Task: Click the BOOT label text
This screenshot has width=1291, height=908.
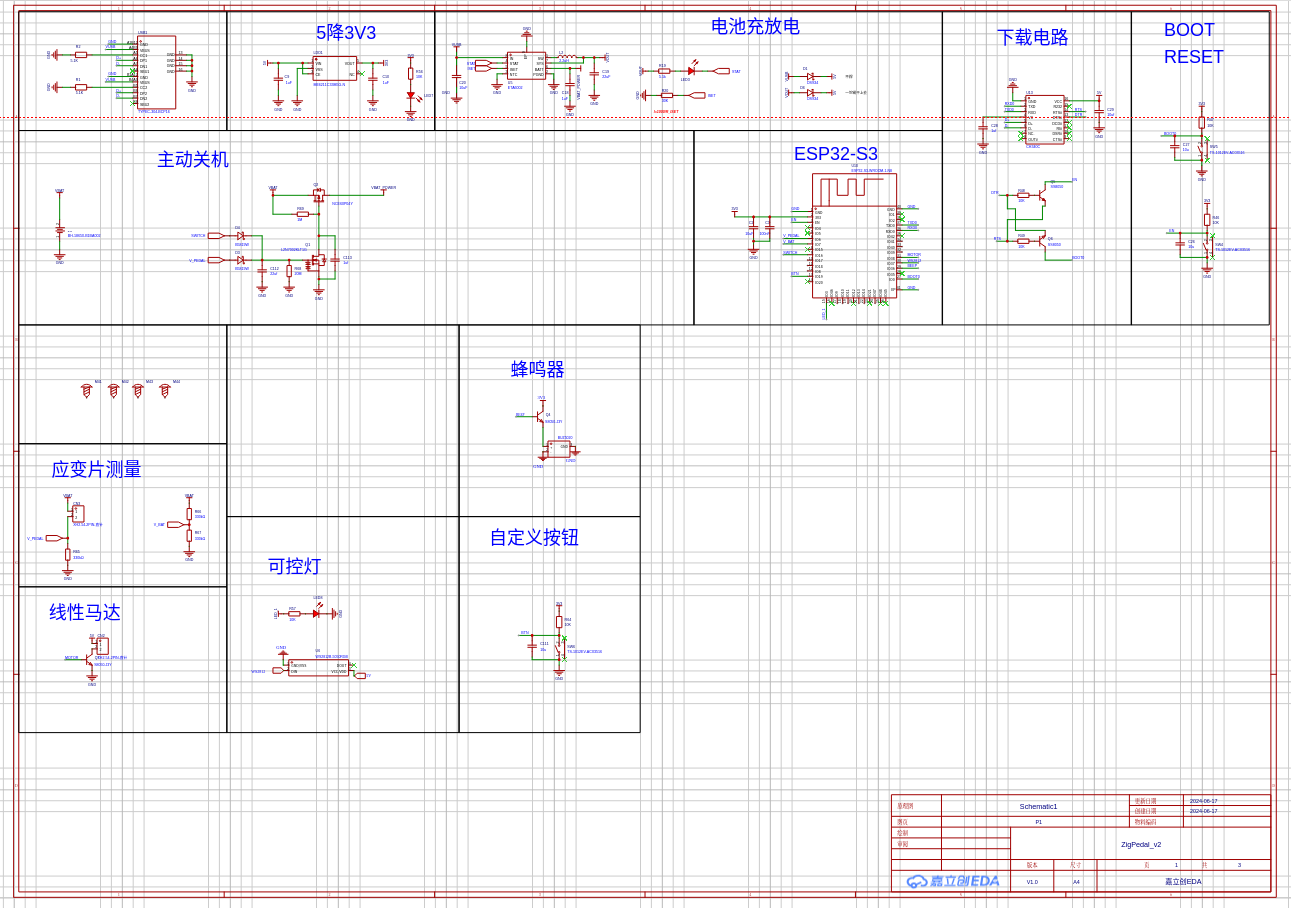Action: pos(1189,30)
